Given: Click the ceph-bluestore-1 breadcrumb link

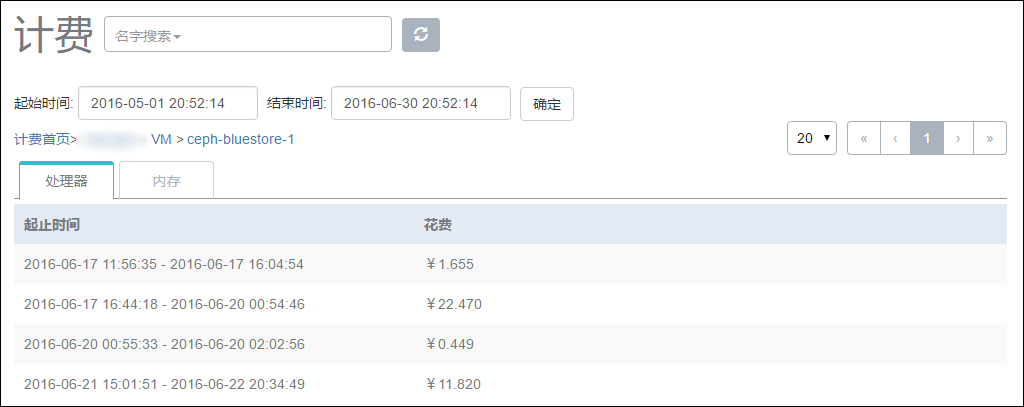Looking at the screenshot, I should click(241, 139).
